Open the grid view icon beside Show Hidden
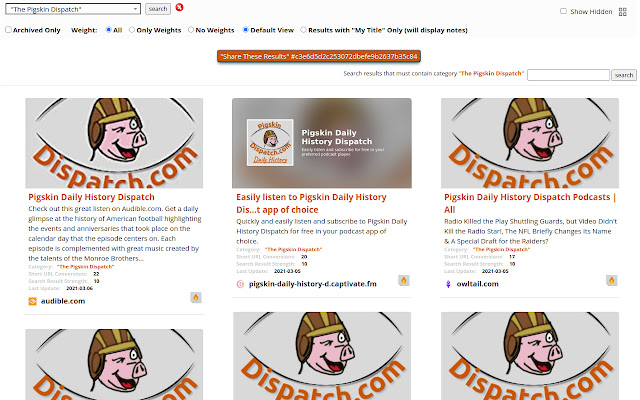Image resolution: width=640 pixels, height=400 pixels. coord(624,11)
